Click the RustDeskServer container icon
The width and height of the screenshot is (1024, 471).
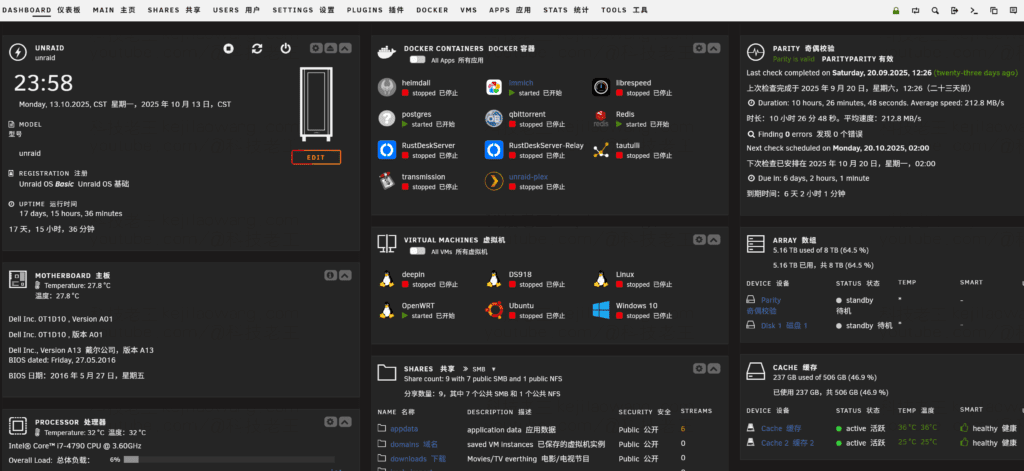[387, 150]
